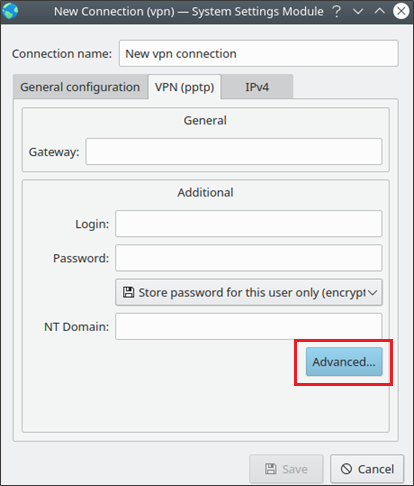The image size is (414, 486).
Task: Select the VPN (pptp) tab
Action: (184, 87)
